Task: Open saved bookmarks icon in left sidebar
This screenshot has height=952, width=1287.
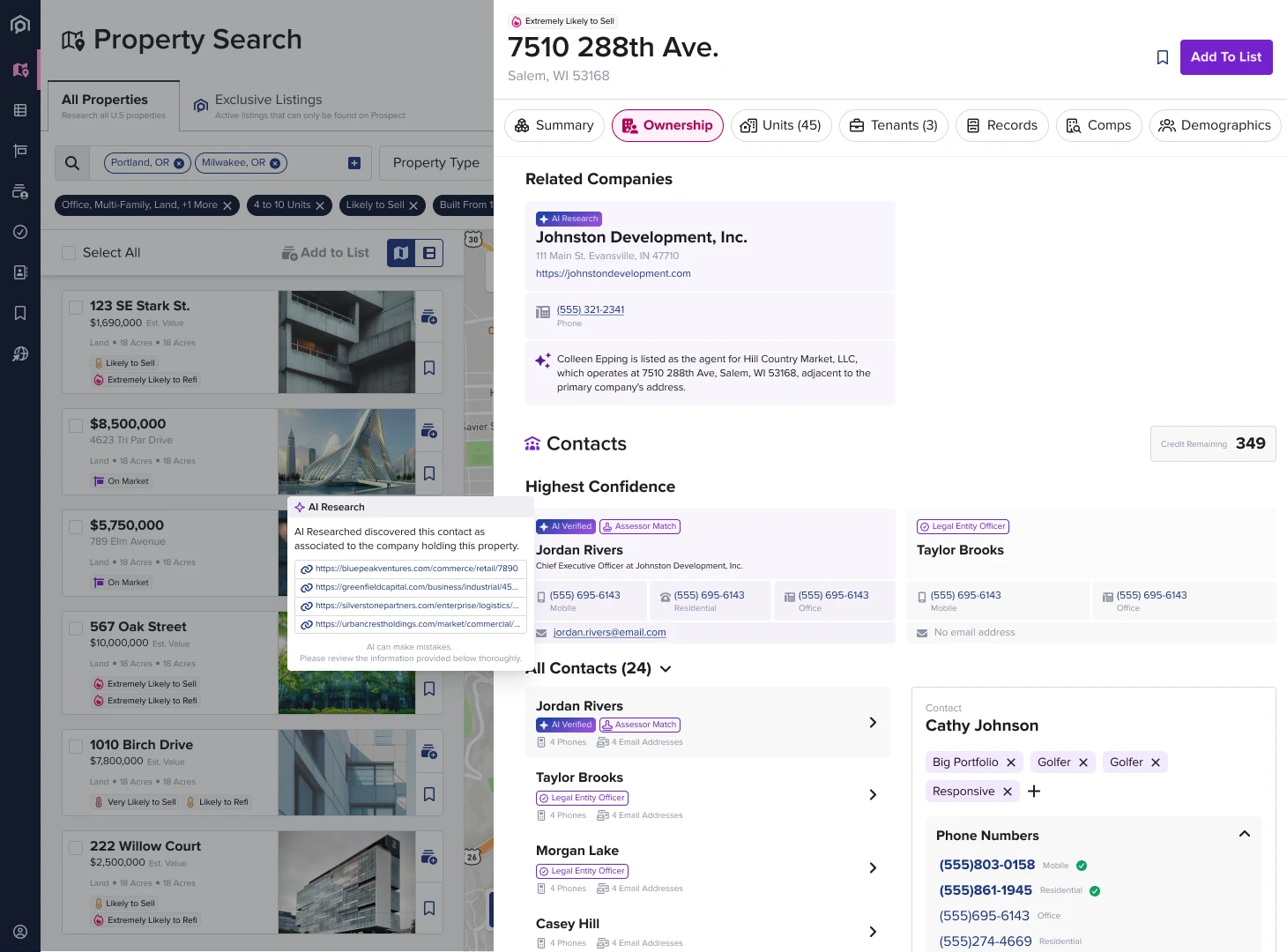Action: click(20, 313)
